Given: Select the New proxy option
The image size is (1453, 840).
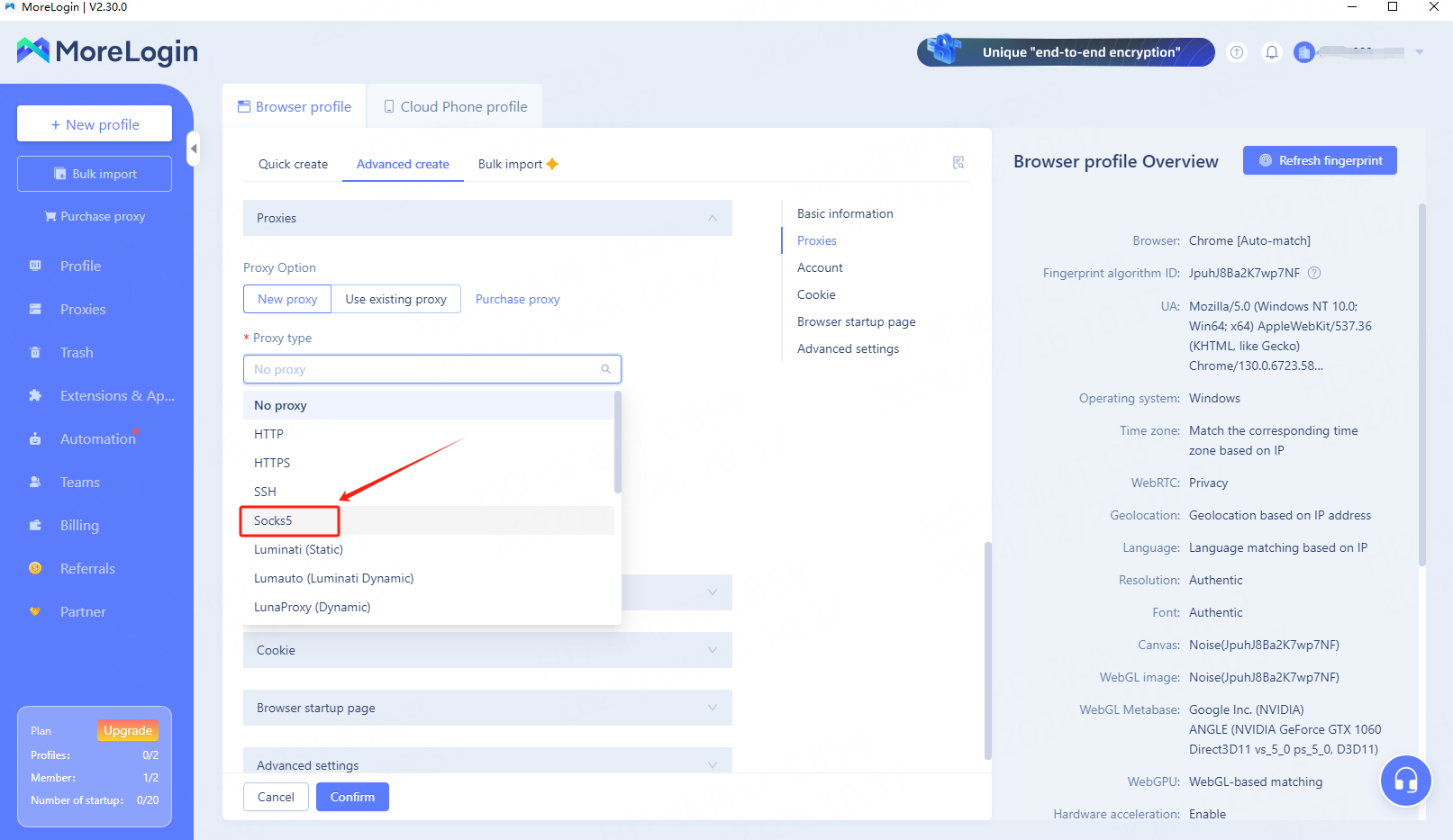Looking at the screenshot, I should tap(287, 299).
